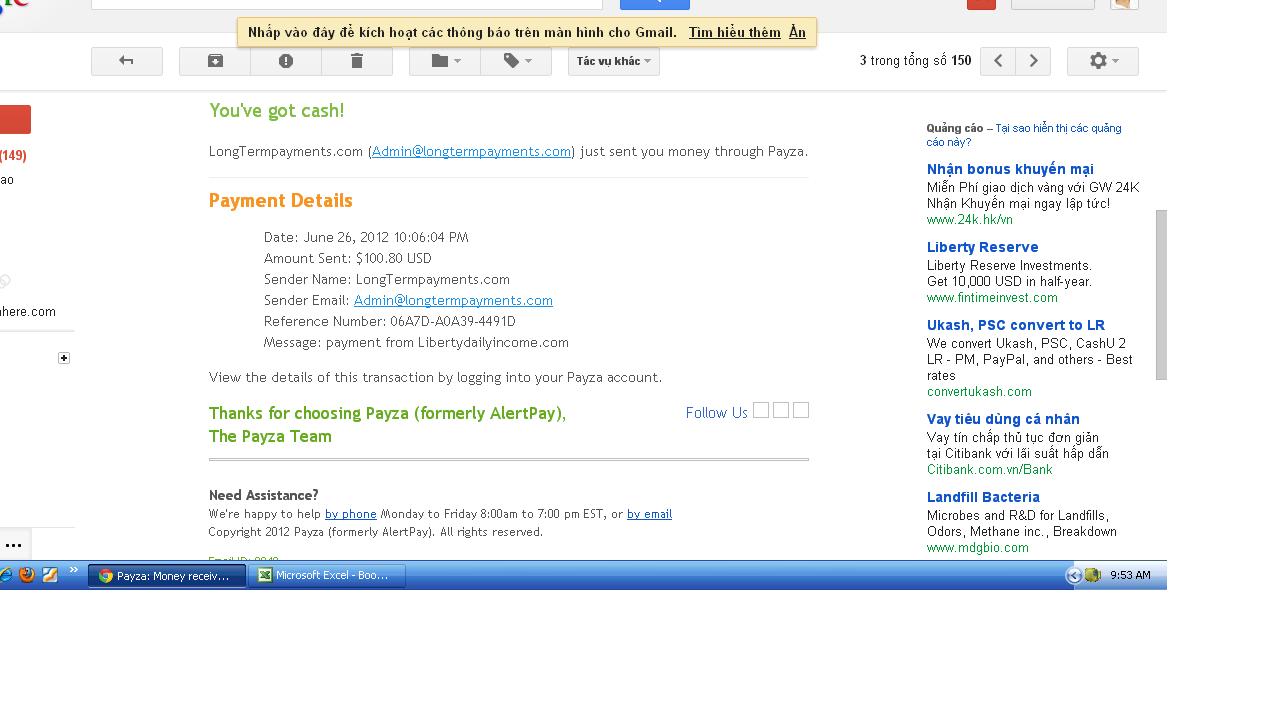Expand quick launch overflow chevron
The width and height of the screenshot is (1280, 720).
pos(73,571)
